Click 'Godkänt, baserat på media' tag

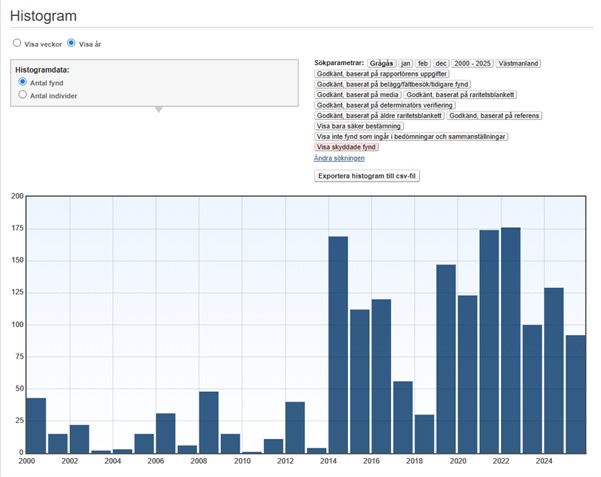[358, 95]
